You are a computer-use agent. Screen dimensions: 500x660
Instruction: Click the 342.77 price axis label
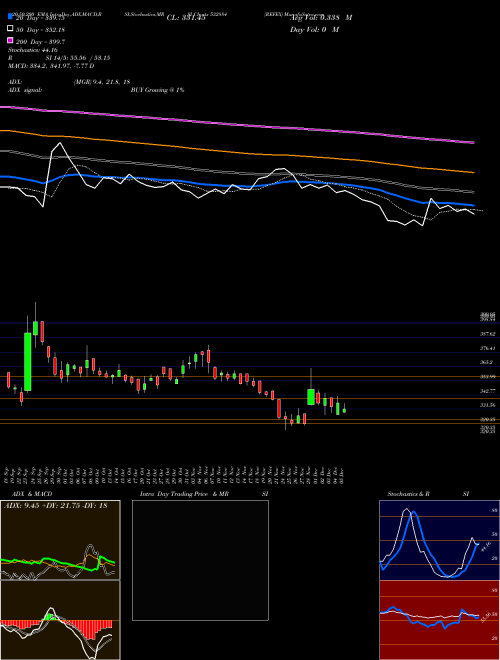(488, 391)
